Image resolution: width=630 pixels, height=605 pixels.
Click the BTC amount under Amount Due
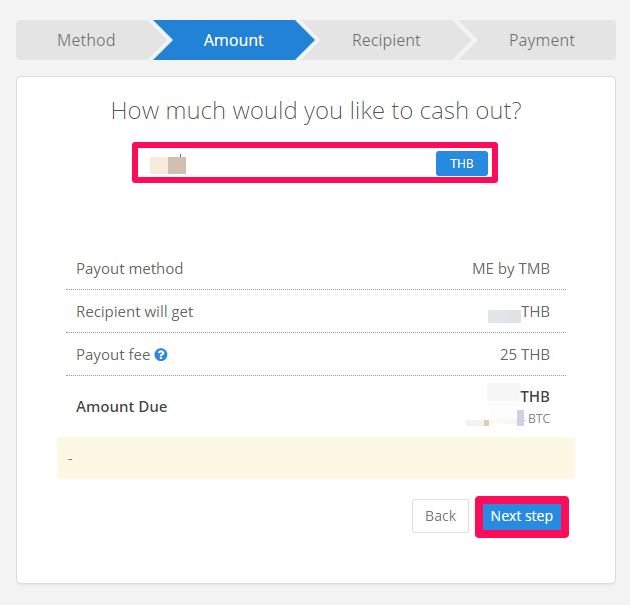click(508, 419)
